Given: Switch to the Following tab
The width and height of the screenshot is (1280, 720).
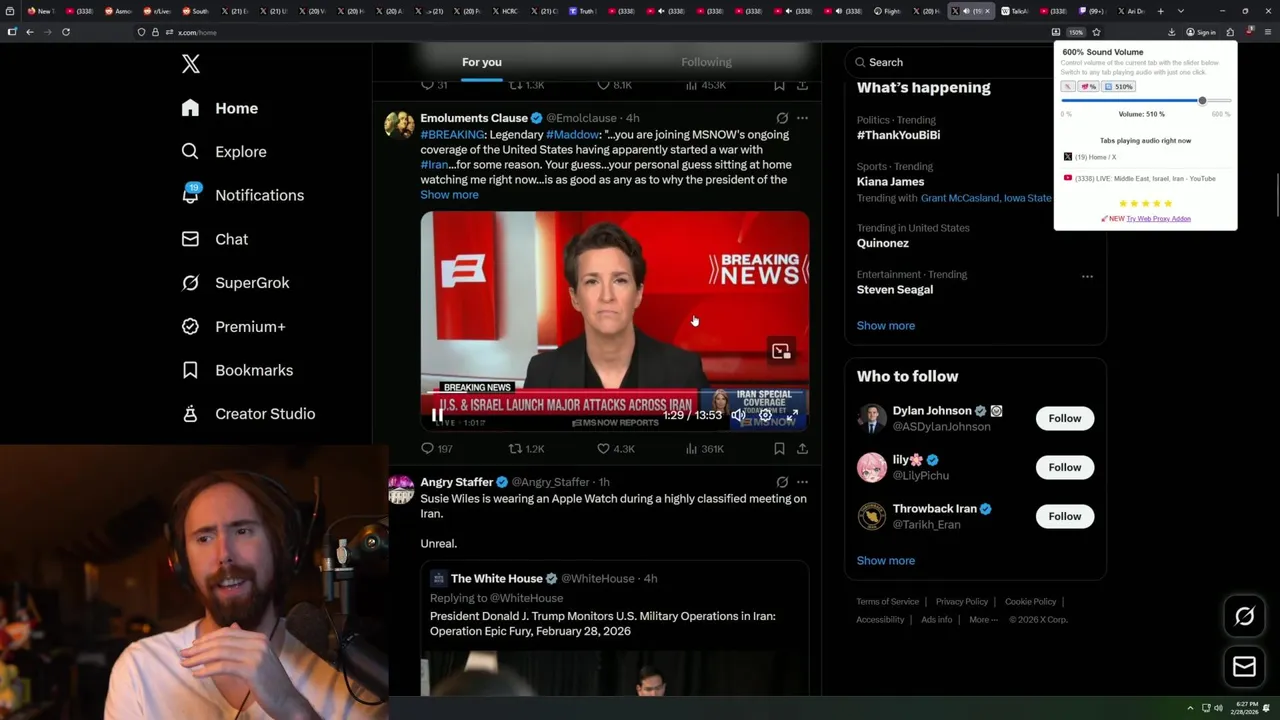Looking at the screenshot, I should tap(706, 62).
